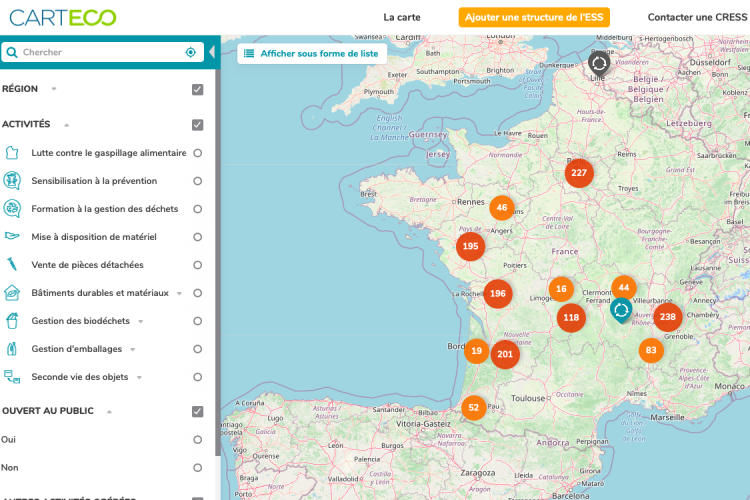750x500 pixels.
Task: Click the Seconde vie des objets icon
Action: click(x=12, y=377)
